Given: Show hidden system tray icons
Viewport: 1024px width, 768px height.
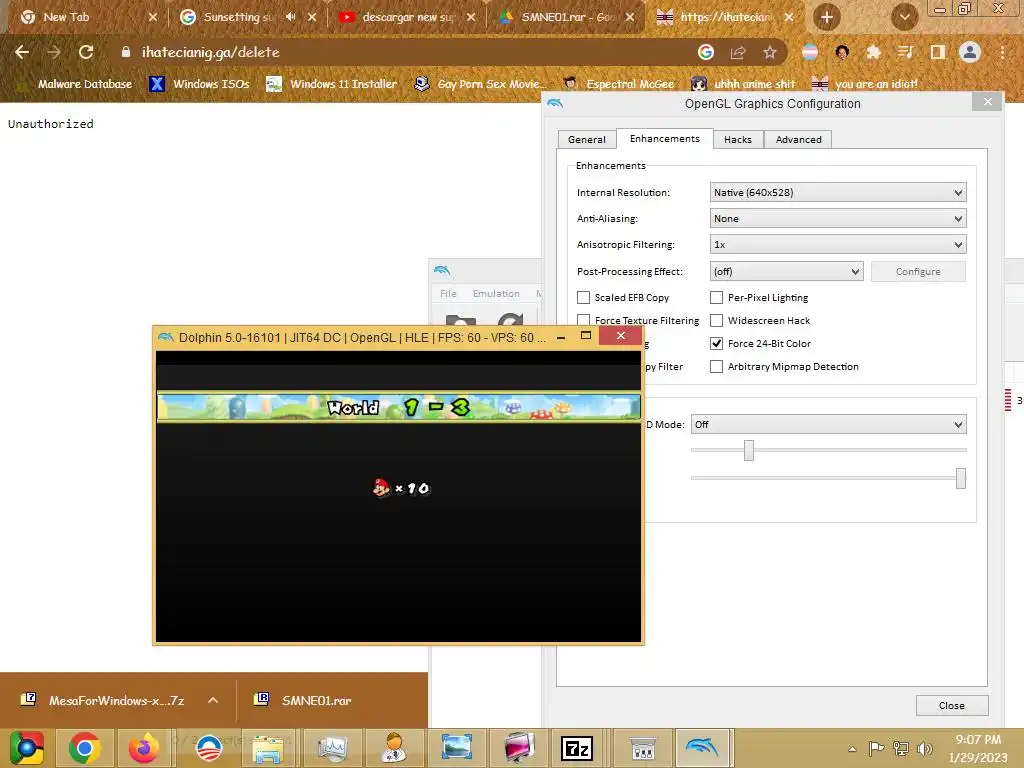Looking at the screenshot, I should pos(852,749).
